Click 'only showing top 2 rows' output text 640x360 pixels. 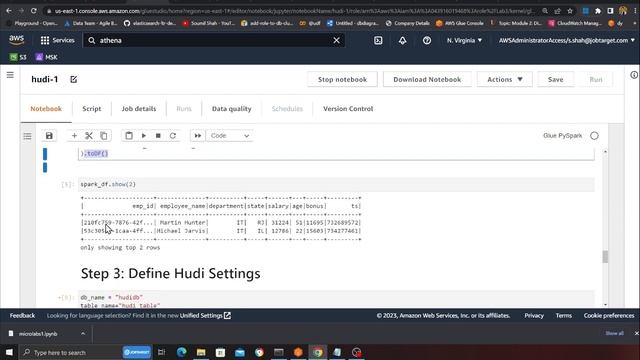[x=120, y=247]
